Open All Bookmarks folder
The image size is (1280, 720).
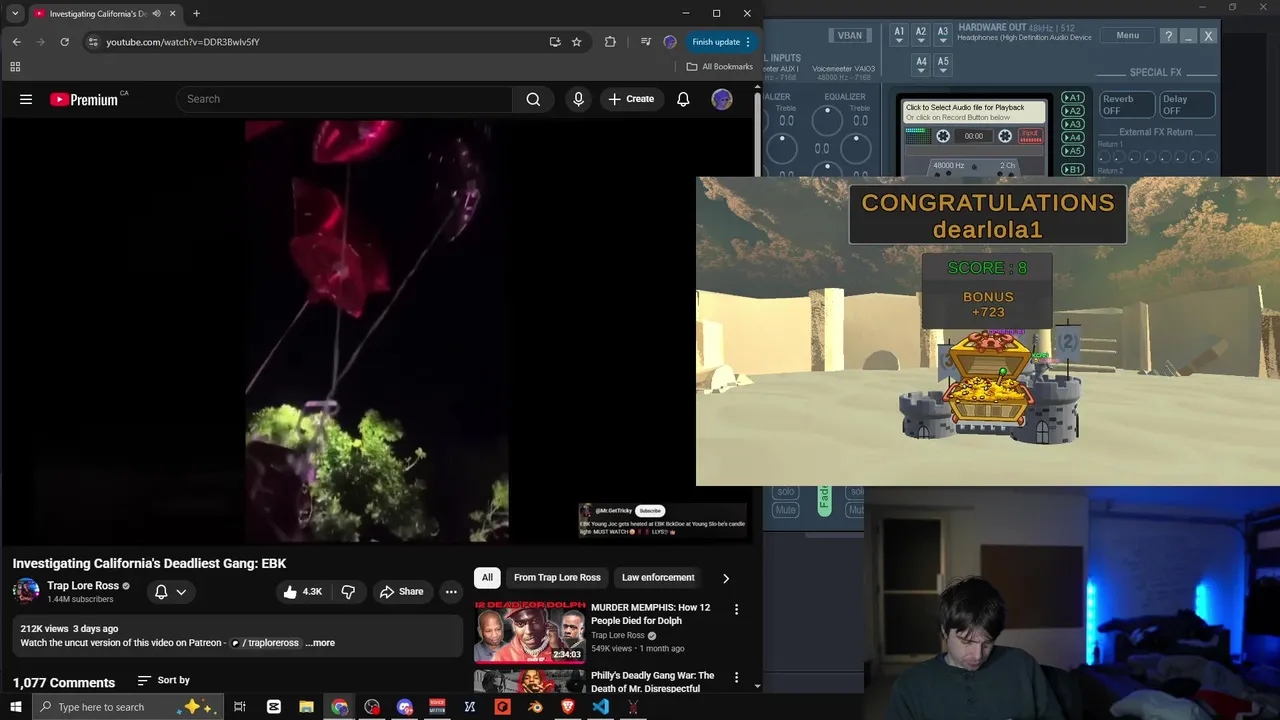(720, 67)
